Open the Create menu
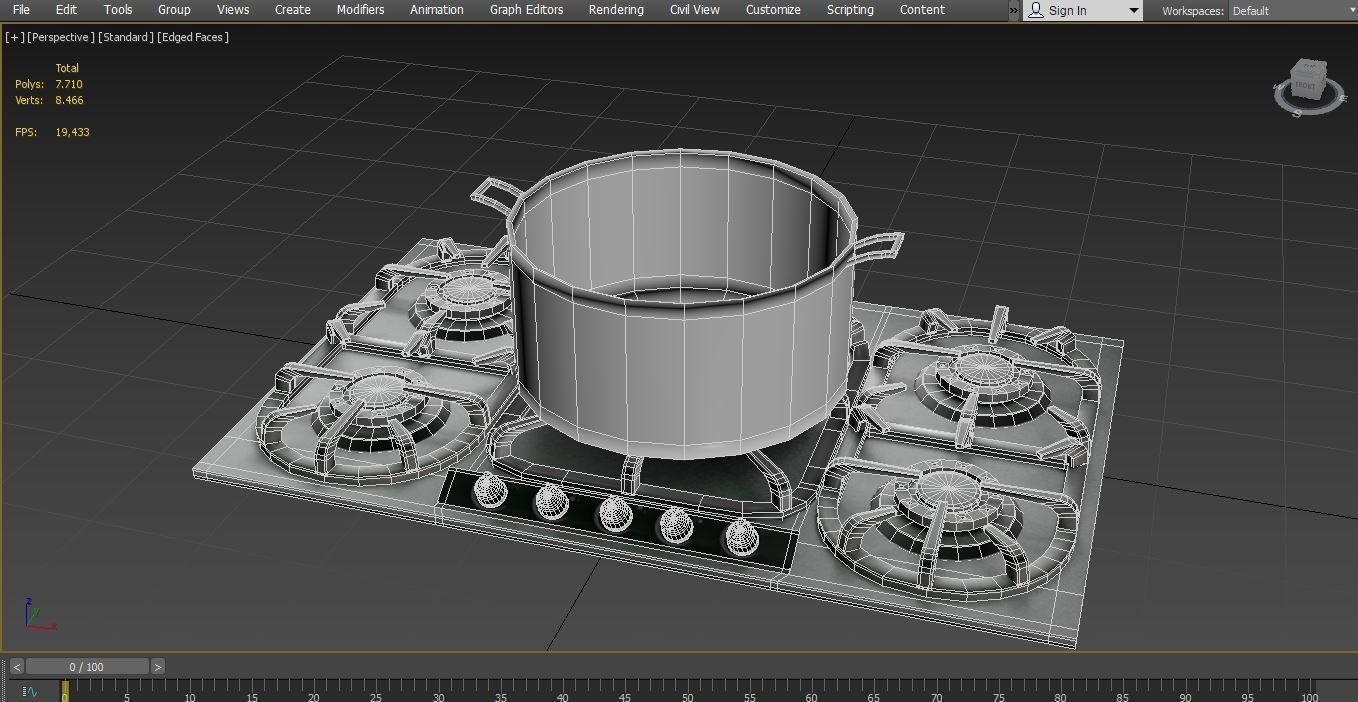 293,9
